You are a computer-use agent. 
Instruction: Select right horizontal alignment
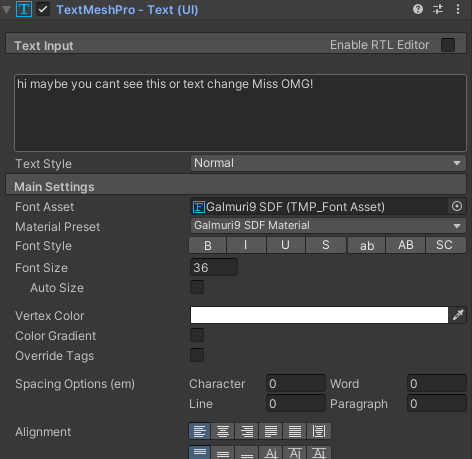[x=247, y=431]
